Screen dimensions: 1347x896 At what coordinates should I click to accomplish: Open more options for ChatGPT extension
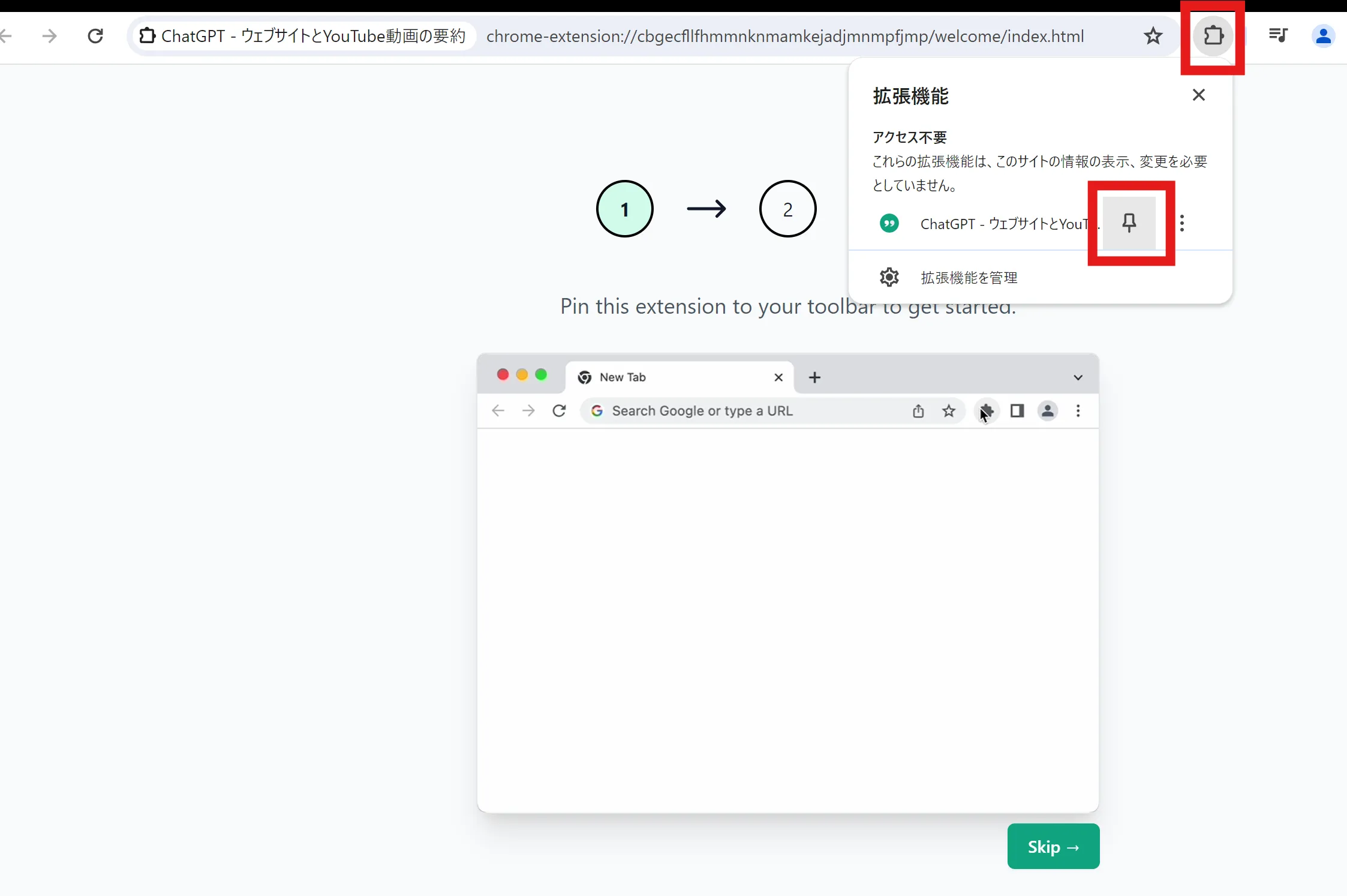pyautogui.click(x=1182, y=223)
